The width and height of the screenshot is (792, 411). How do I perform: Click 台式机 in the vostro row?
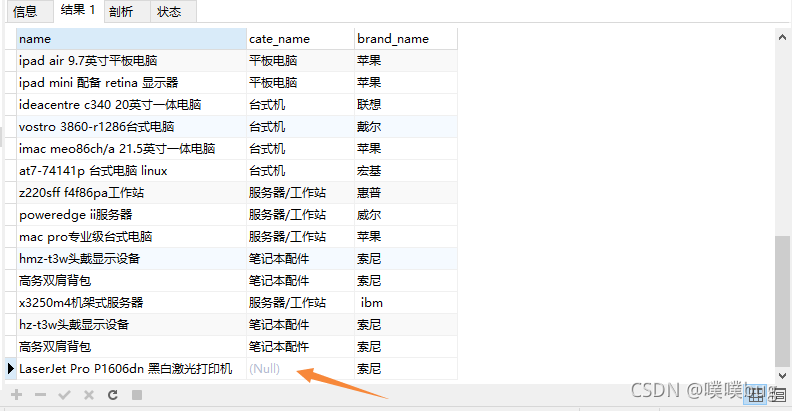tap(301, 127)
